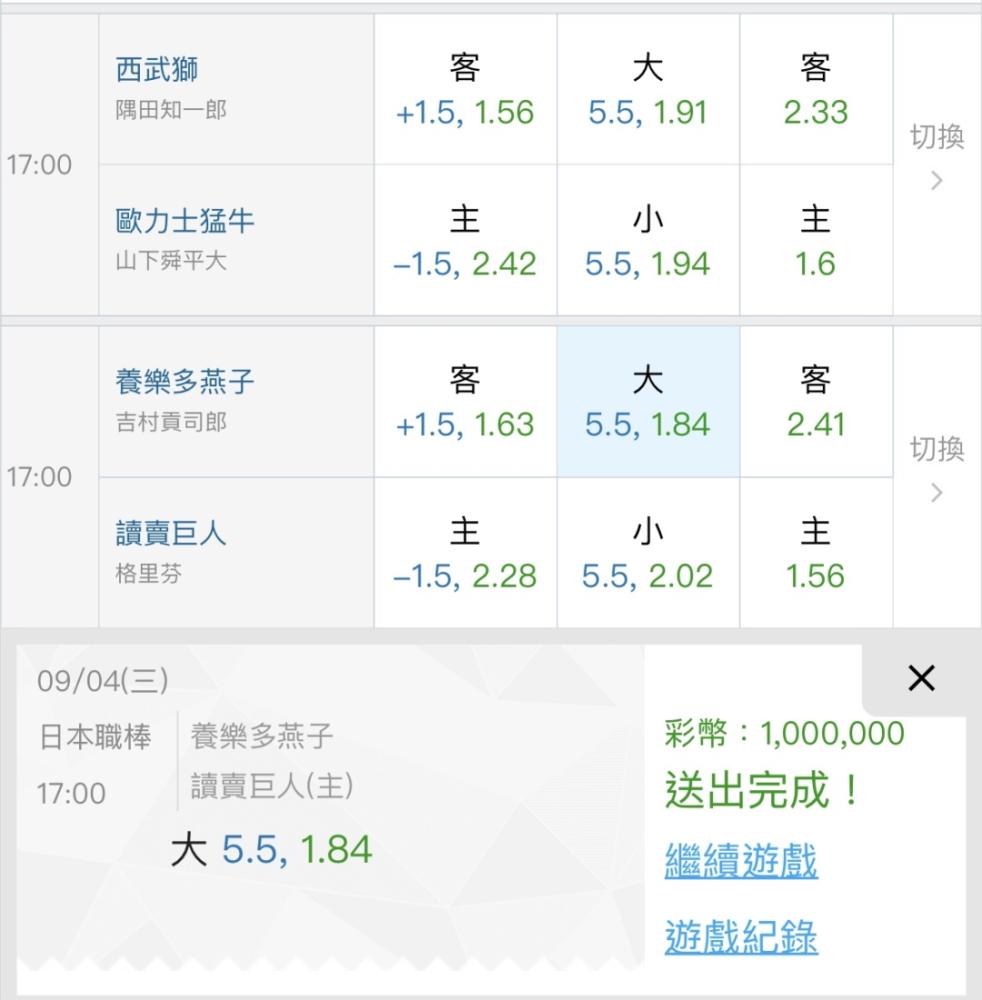Select 歐力士猛牛 主 -1.5, 2.42 handicap
This screenshot has width=982, height=1000.
point(465,240)
